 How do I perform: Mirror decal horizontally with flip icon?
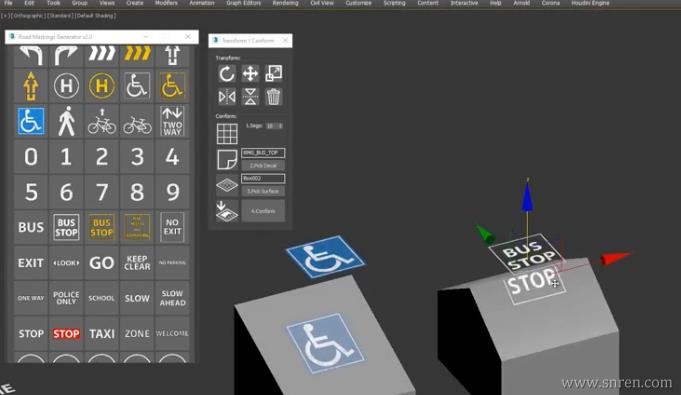coord(227,97)
